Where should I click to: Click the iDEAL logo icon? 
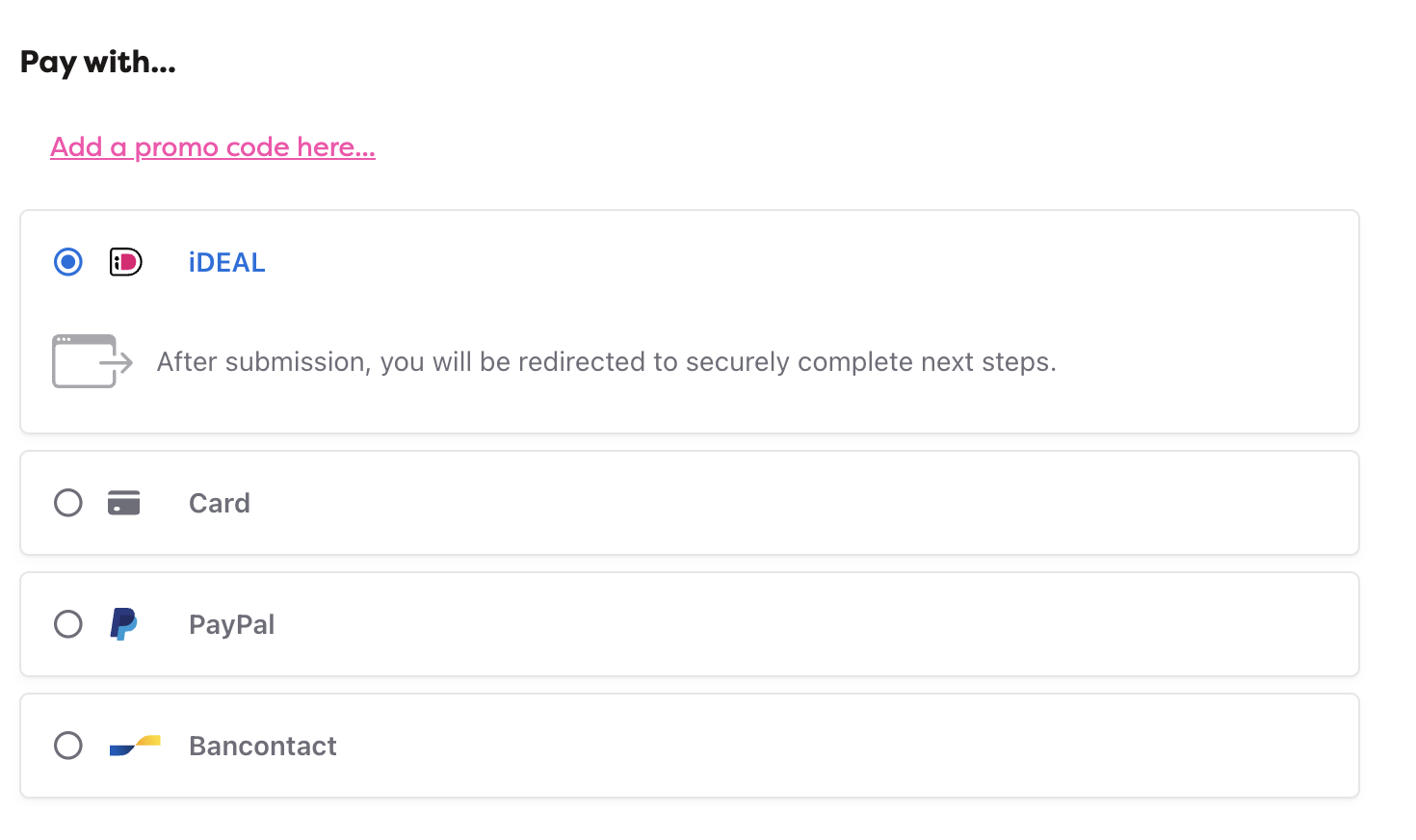coord(125,262)
